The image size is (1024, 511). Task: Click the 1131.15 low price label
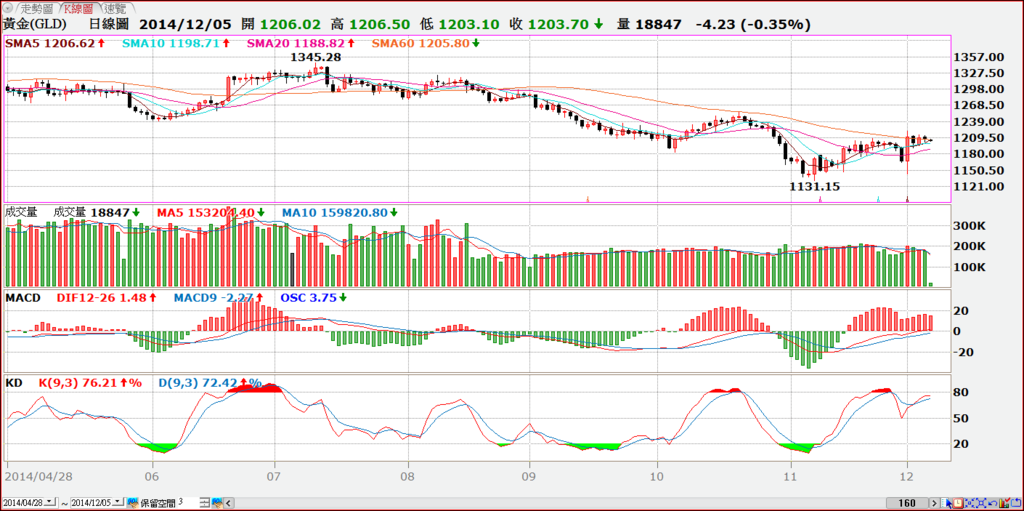click(814, 186)
